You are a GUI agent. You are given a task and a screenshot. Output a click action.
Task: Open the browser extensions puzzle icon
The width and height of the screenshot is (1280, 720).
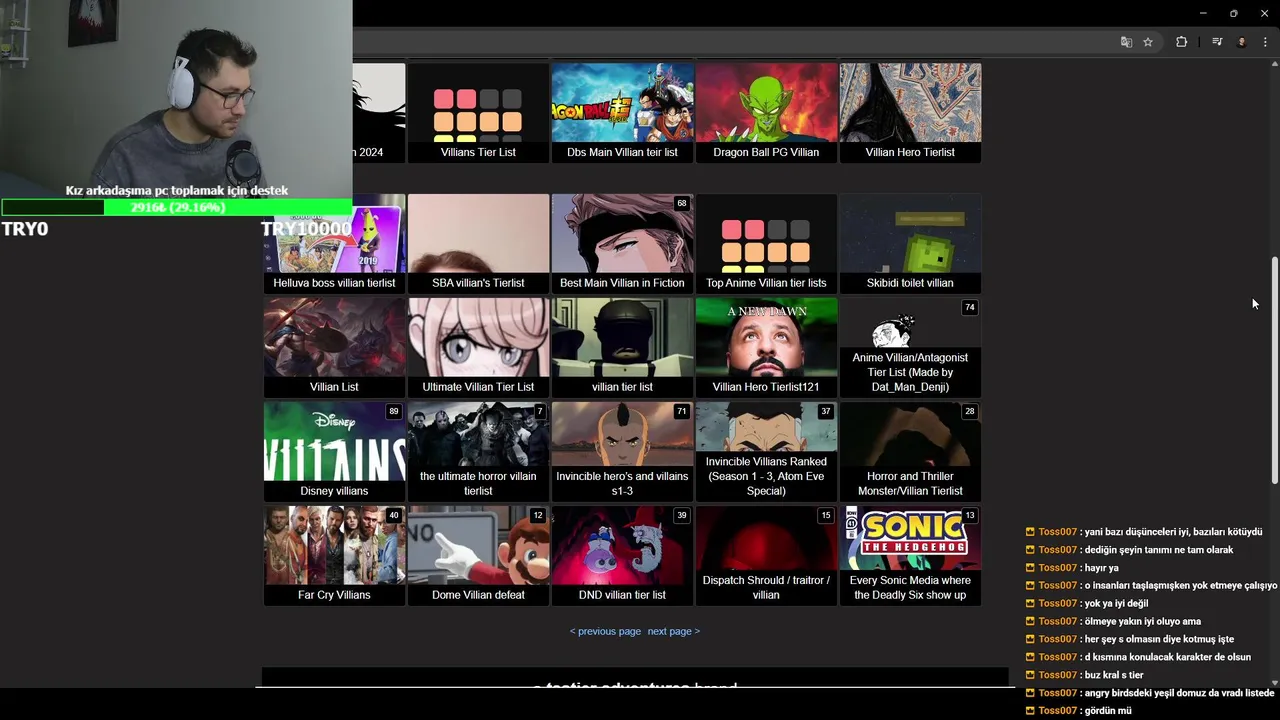[x=1181, y=42]
